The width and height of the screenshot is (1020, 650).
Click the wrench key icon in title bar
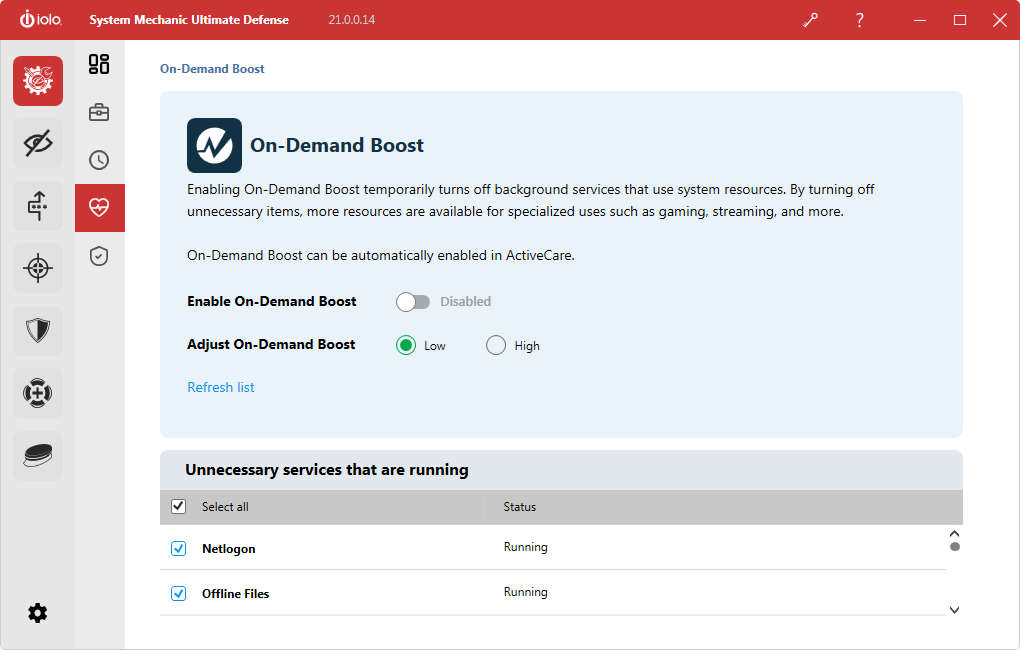(811, 20)
